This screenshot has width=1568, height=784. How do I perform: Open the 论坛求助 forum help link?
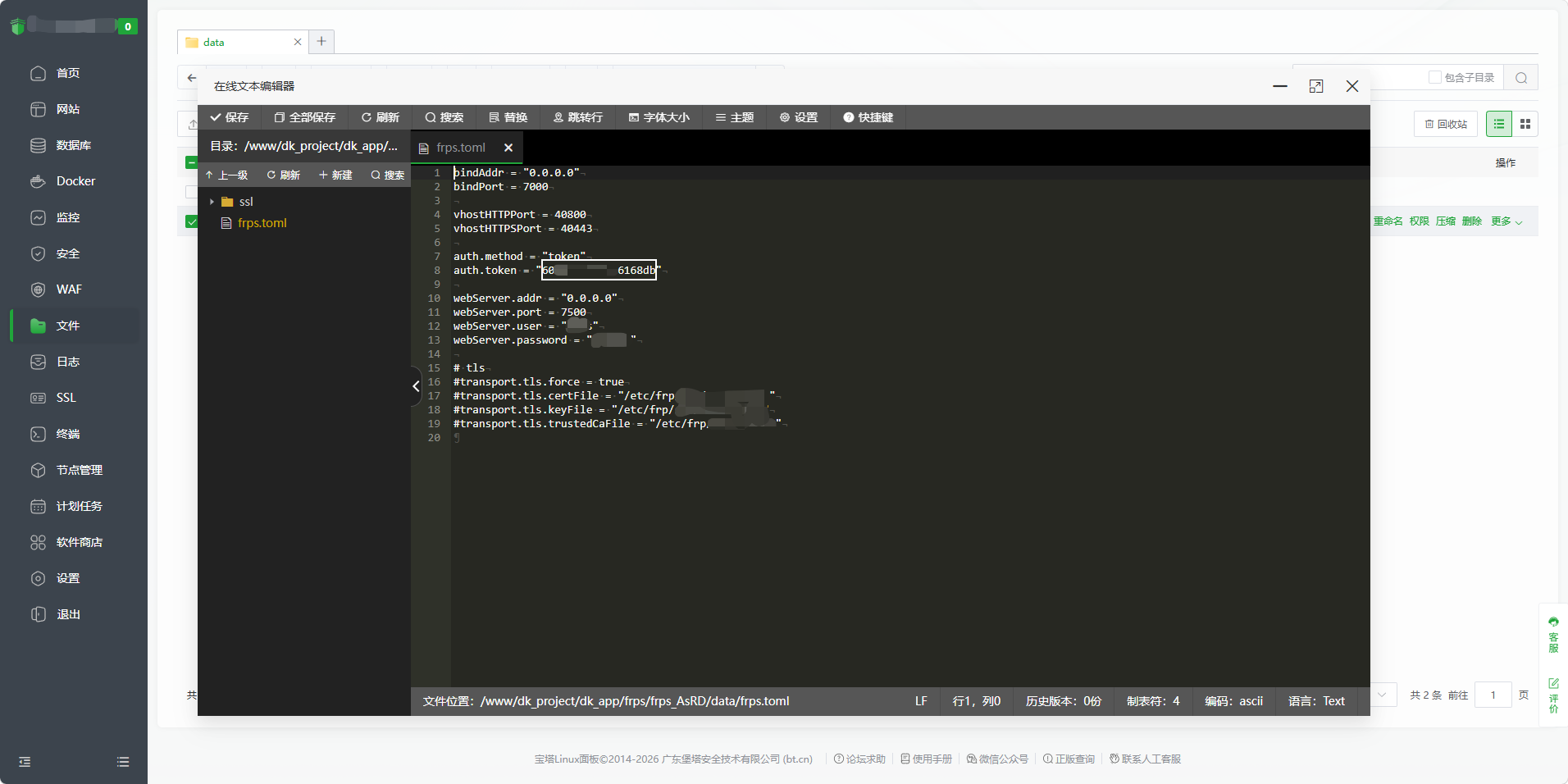[859, 759]
